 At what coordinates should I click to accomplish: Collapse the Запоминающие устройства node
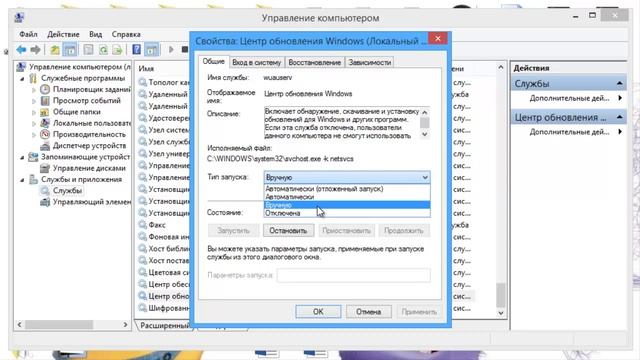click(22, 157)
